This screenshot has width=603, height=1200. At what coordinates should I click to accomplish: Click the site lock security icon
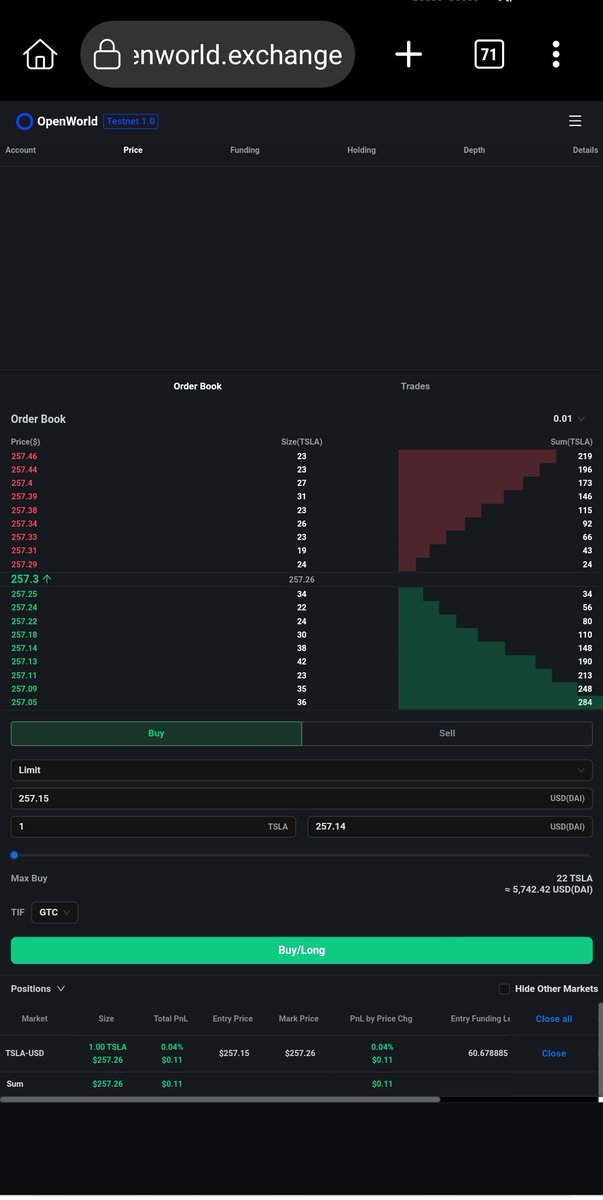click(107, 55)
